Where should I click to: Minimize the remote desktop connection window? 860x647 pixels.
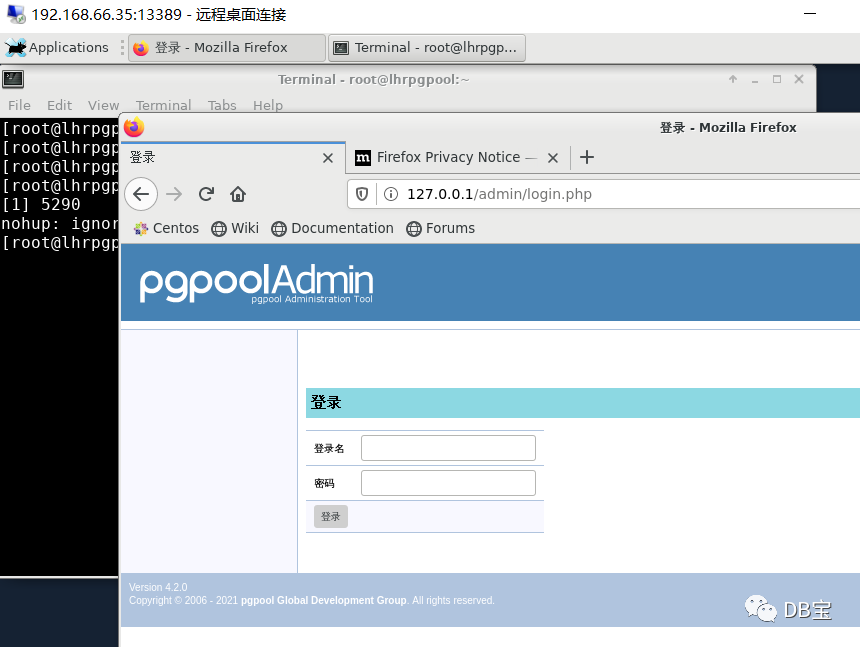[810, 14]
